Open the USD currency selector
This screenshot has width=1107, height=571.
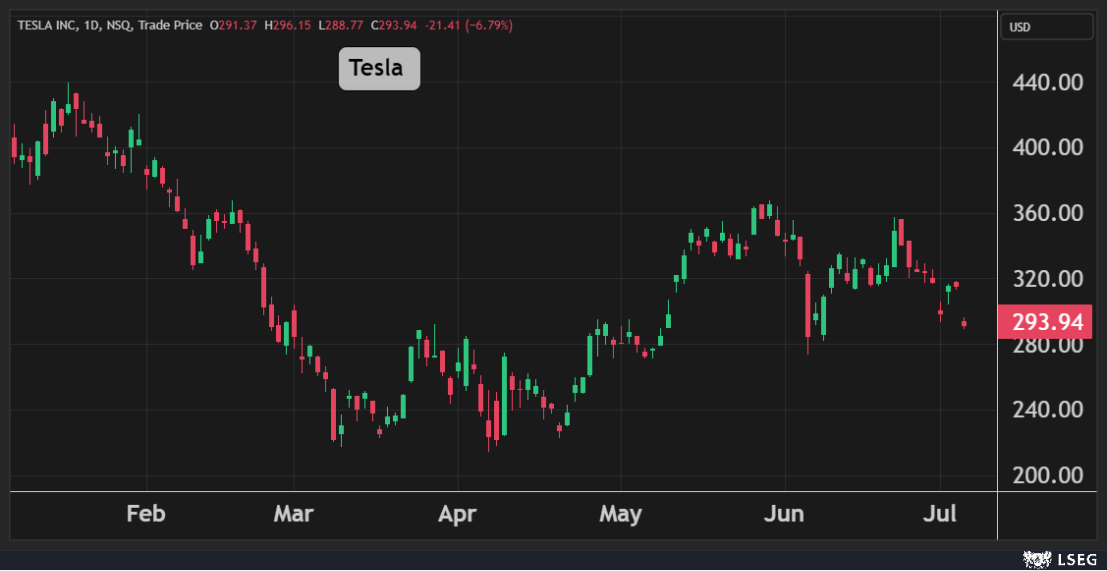click(x=1020, y=27)
